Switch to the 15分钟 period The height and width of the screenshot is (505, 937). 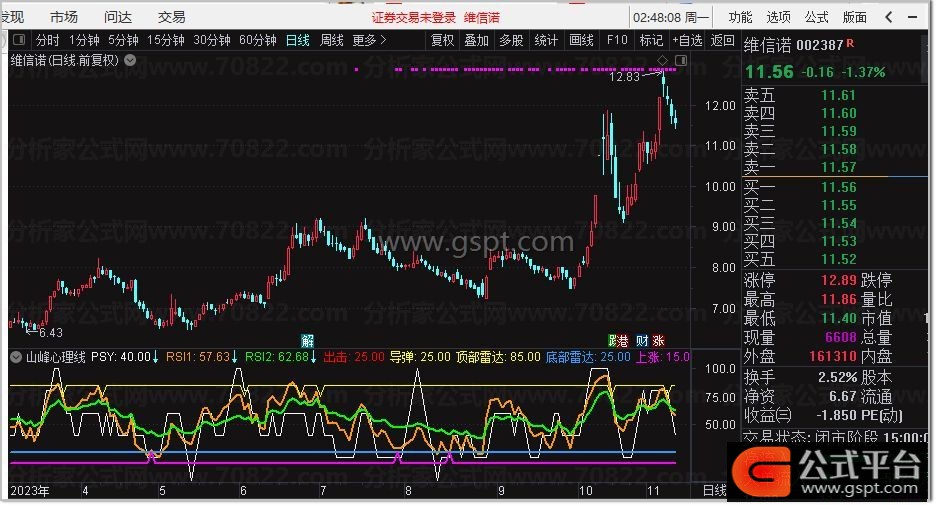pos(166,40)
